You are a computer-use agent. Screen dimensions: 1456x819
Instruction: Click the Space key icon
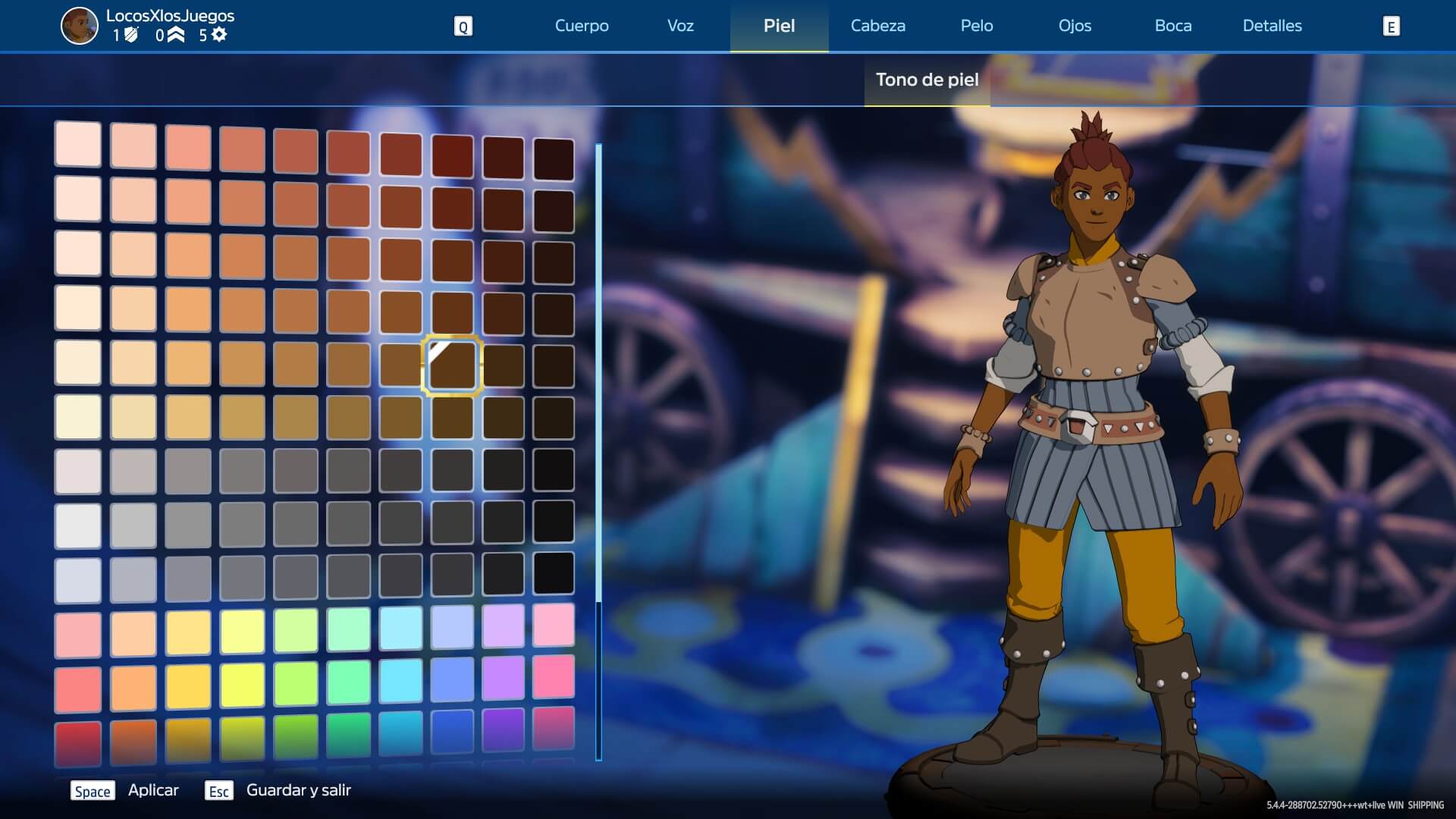pyautogui.click(x=93, y=791)
